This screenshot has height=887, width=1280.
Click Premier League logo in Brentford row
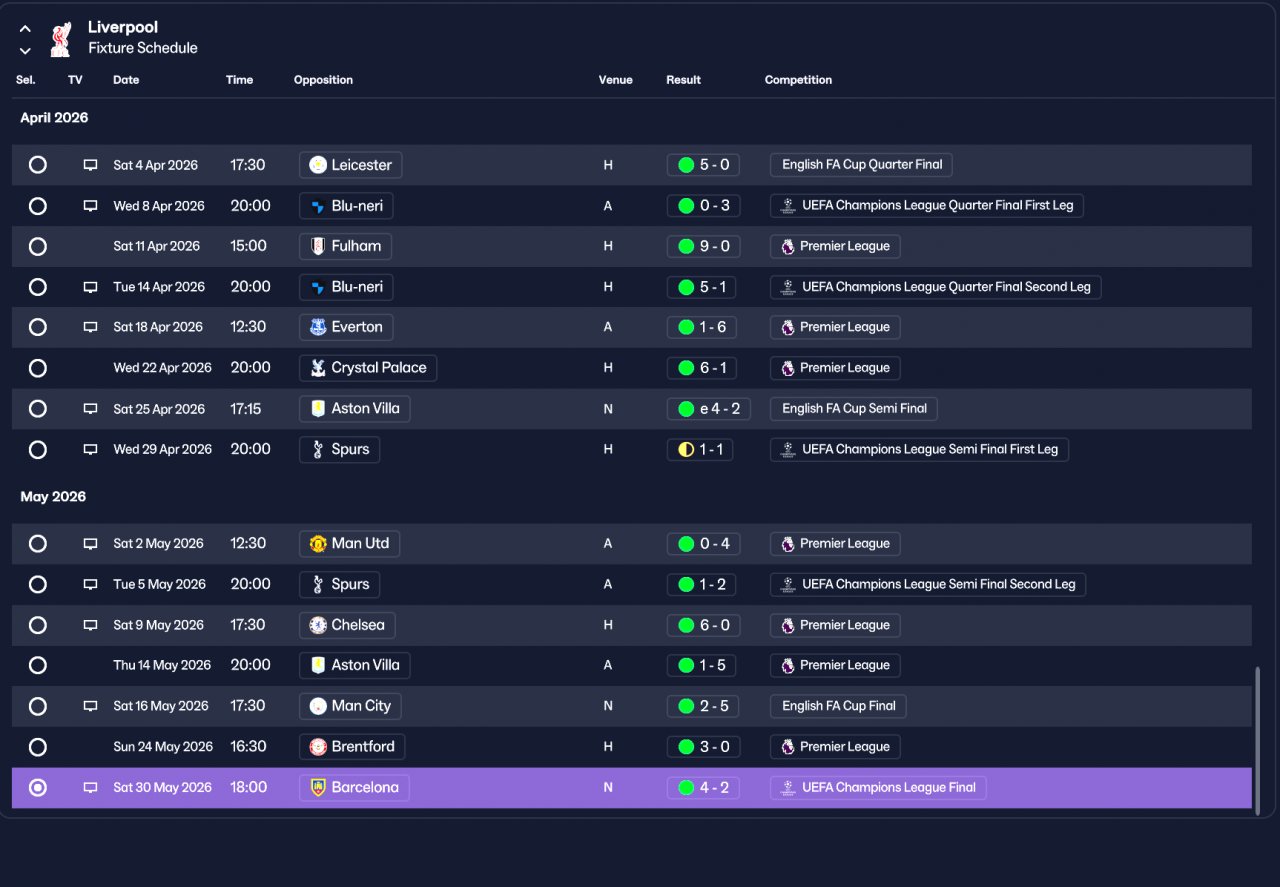click(x=788, y=747)
